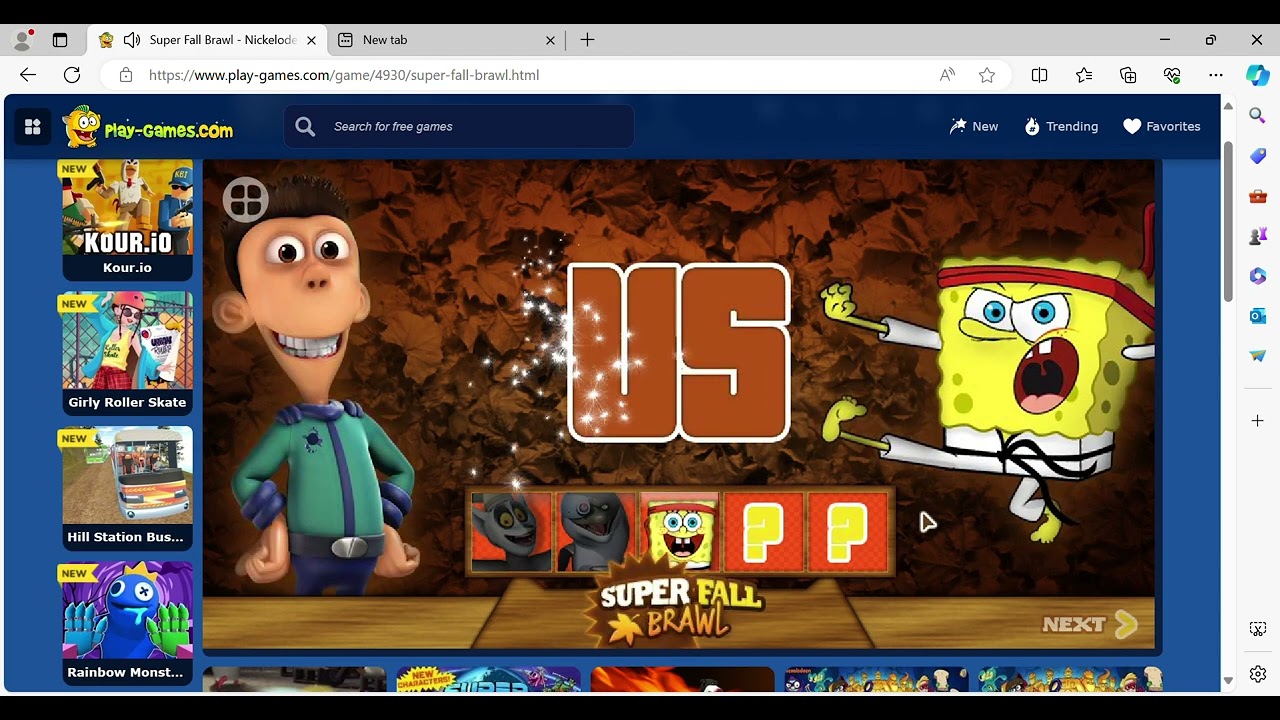Click the page vertical scrollbar
The height and width of the screenshot is (720, 1280).
[1228, 220]
